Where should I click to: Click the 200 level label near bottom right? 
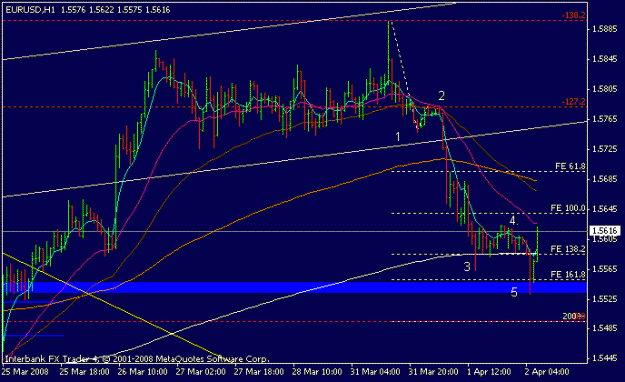click(x=573, y=316)
